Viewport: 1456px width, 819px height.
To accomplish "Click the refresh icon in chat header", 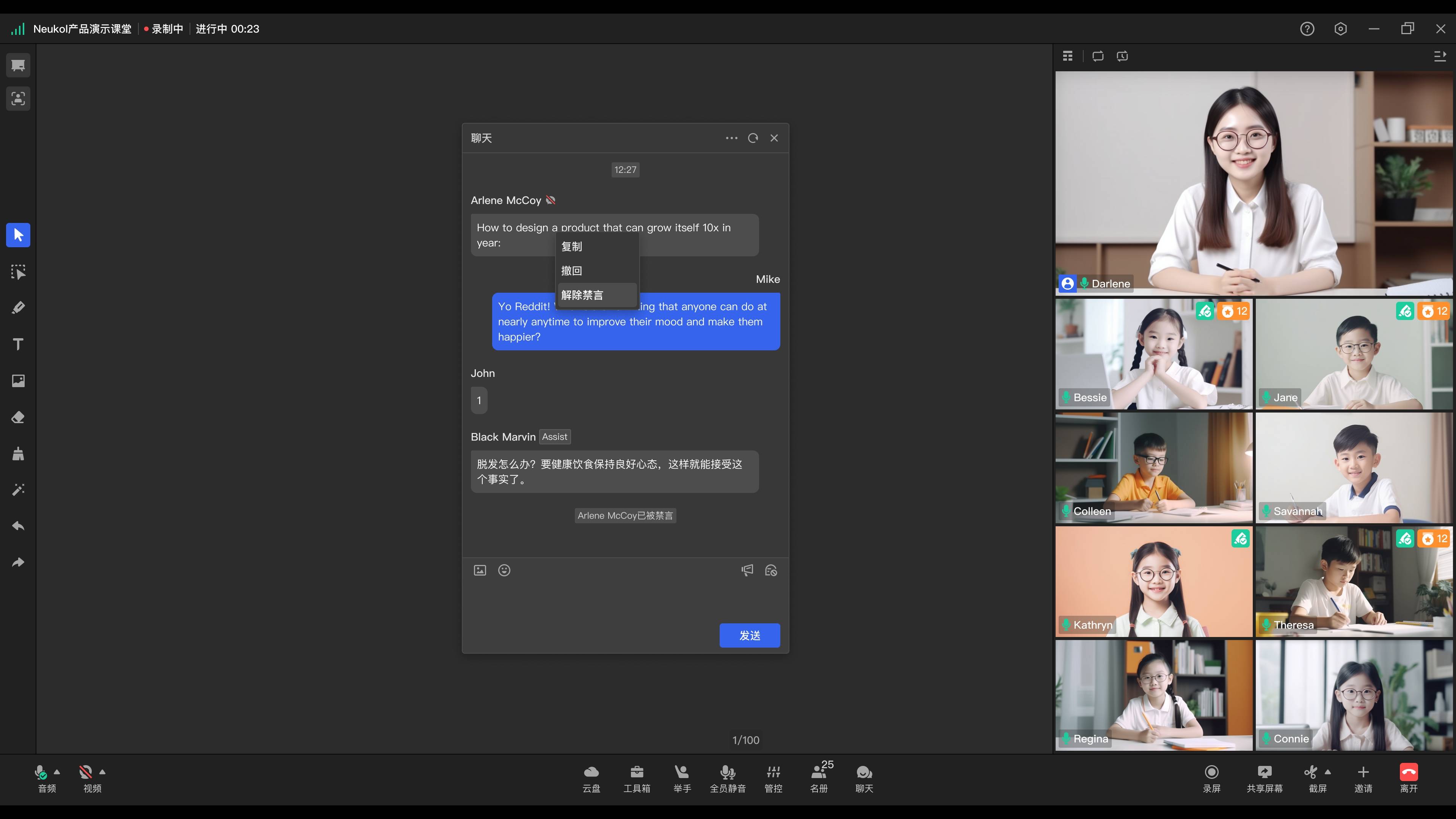I will pyautogui.click(x=753, y=138).
